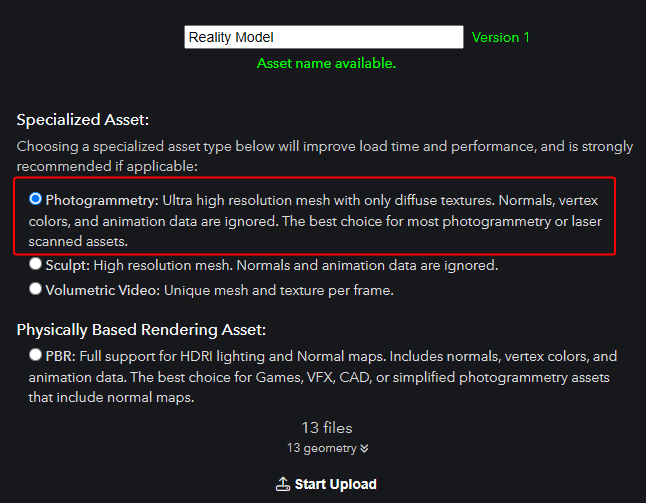Click the upload tray icon beside Start Upload

pyautogui.click(x=283, y=484)
